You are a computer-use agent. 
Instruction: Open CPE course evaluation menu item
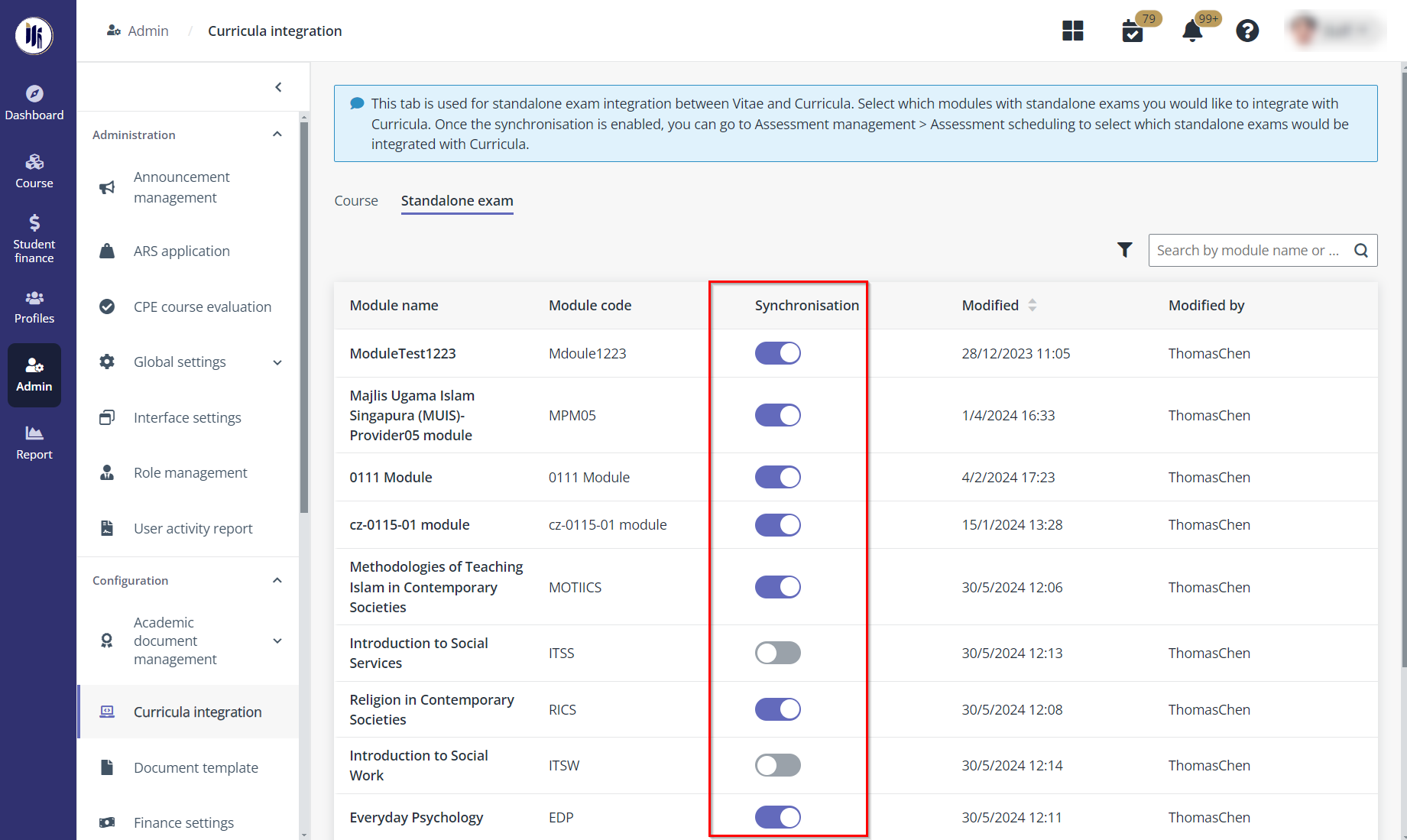point(188,306)
